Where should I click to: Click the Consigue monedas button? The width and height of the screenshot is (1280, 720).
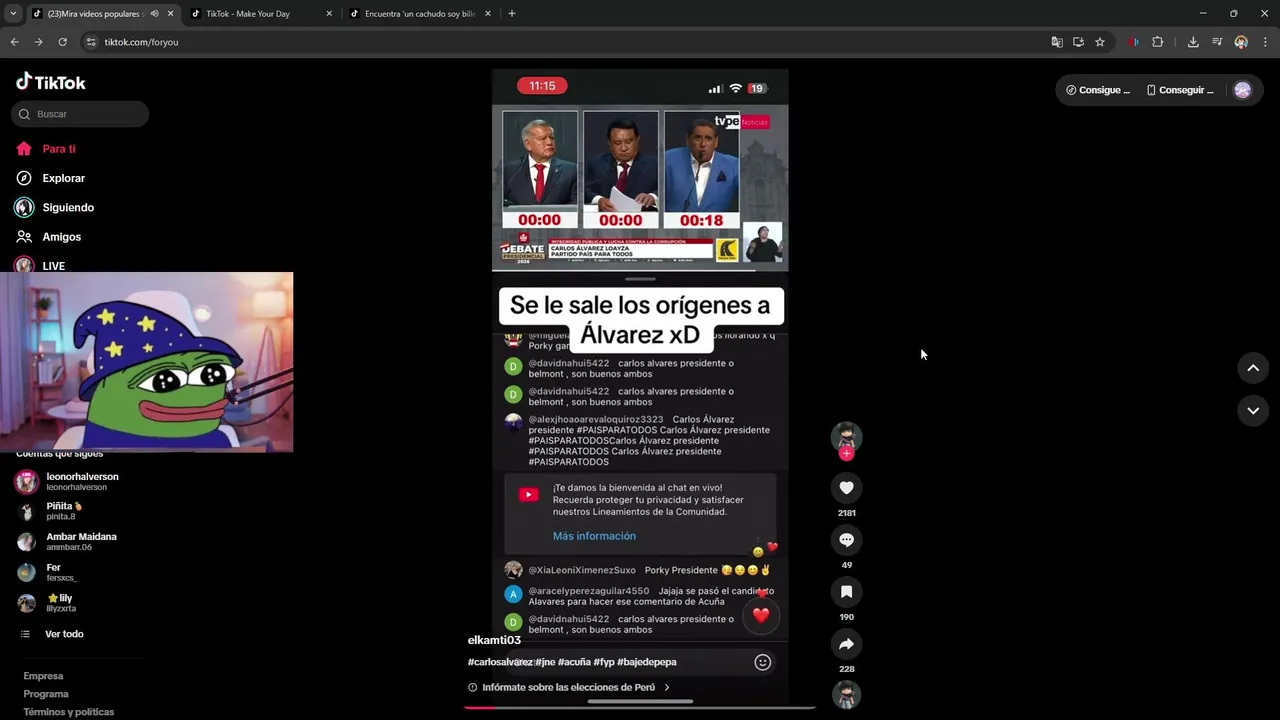click(1098, 90)
